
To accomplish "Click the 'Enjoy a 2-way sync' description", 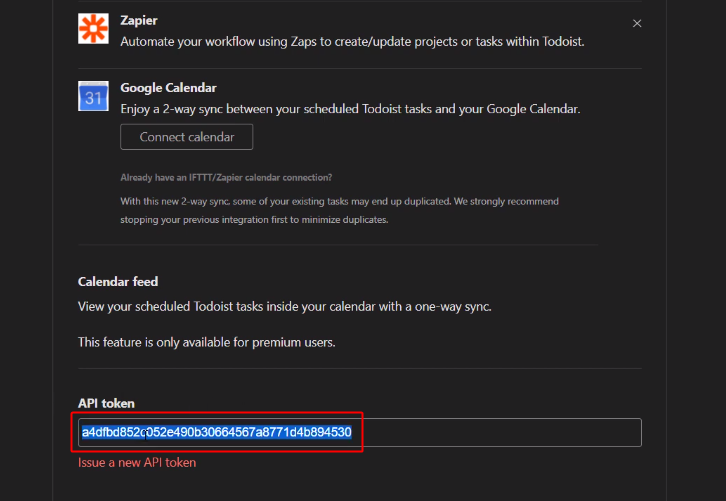I will coord(350,109).
